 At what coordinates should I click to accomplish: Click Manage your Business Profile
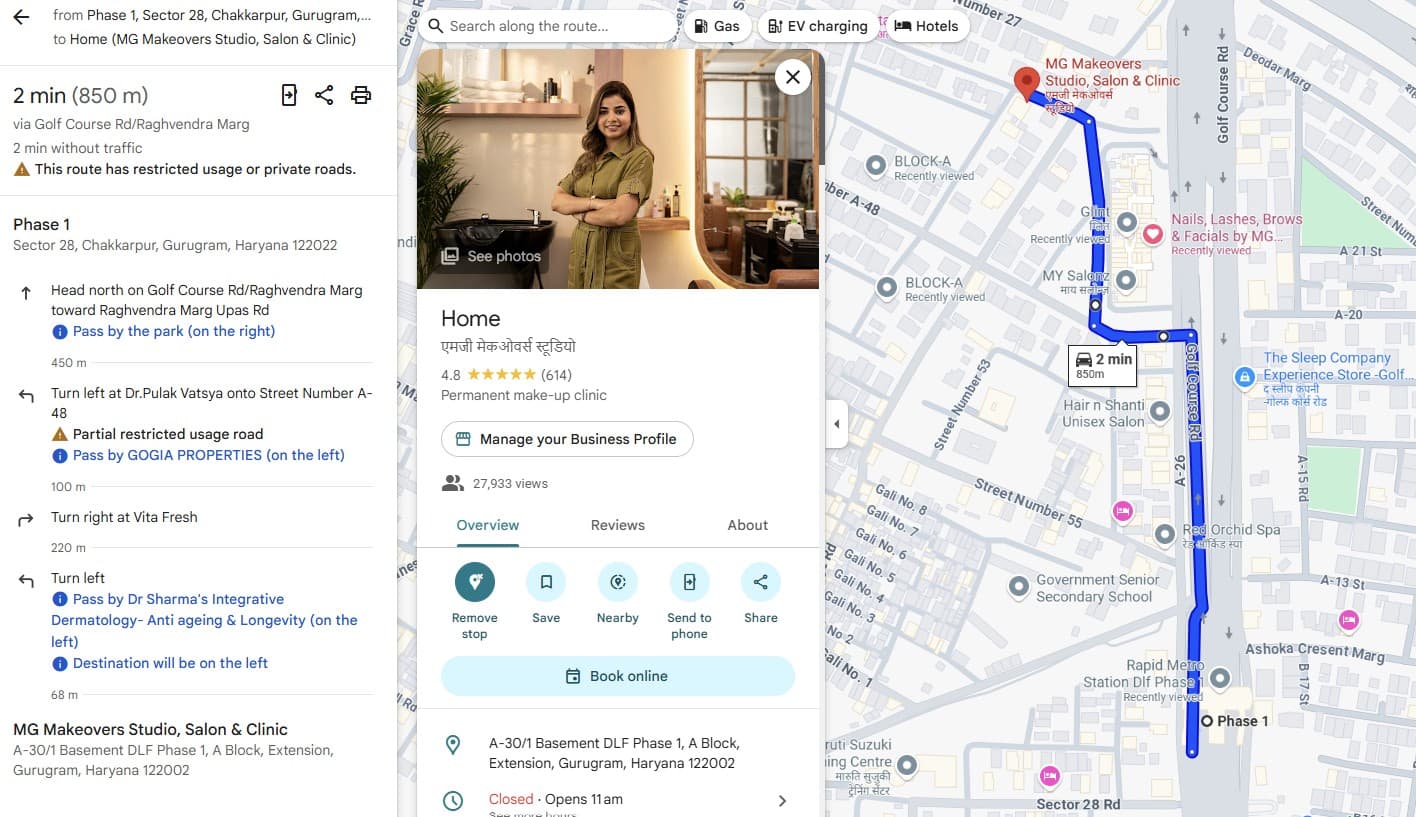tap(567, 439)
